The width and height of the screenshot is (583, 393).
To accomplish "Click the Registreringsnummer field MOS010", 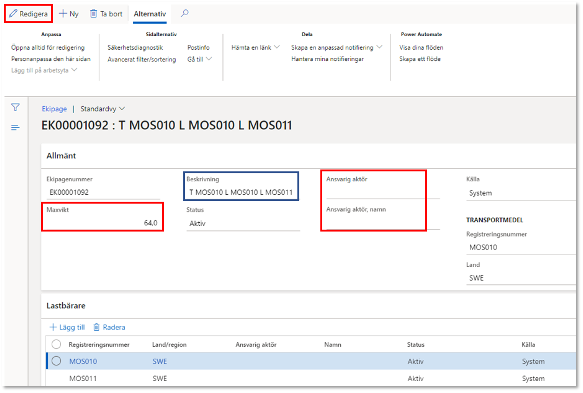I will [521, 248].
